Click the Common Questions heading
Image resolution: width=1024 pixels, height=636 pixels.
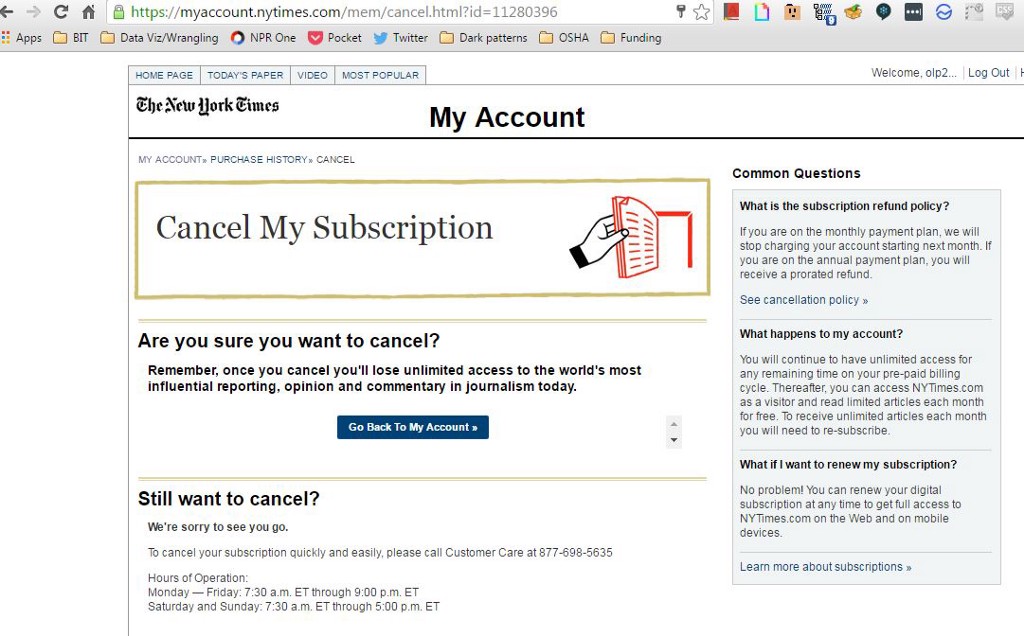[x=796, y=174]
